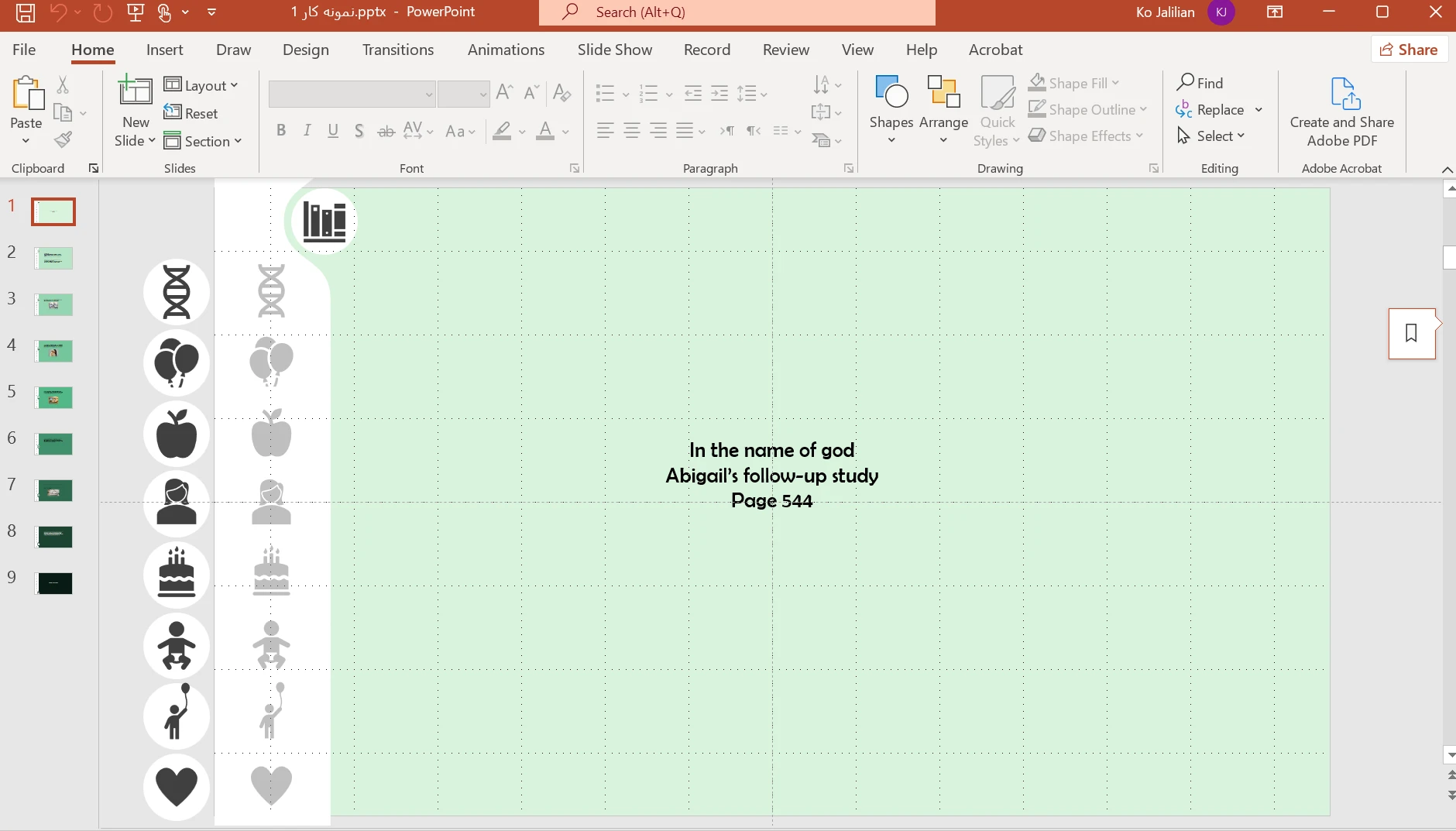Open the Ko Jalilian account button
Screen dimensions: 1456x831
click(x=1185, y=12)
